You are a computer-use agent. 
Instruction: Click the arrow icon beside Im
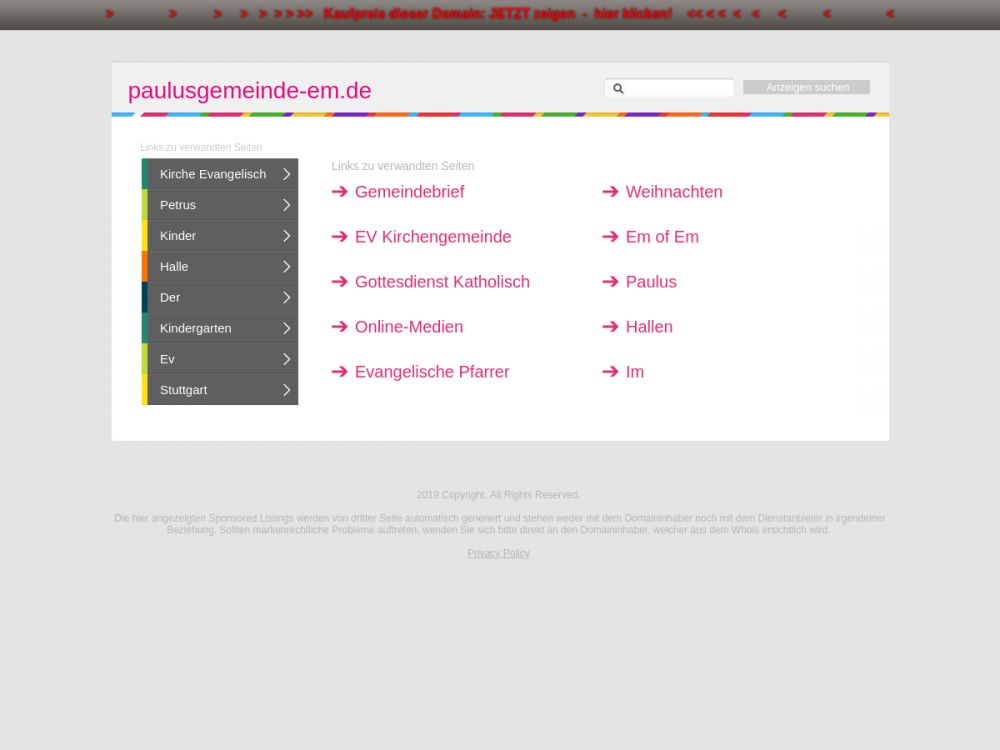[610, 372]
